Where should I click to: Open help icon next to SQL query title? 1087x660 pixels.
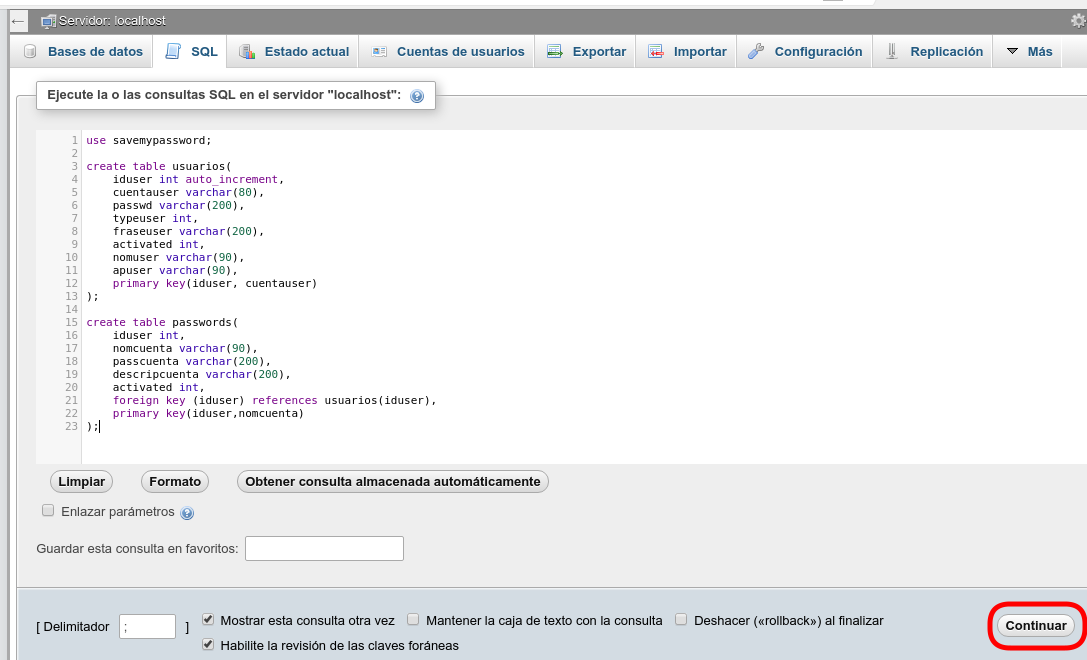click(417, 96)
